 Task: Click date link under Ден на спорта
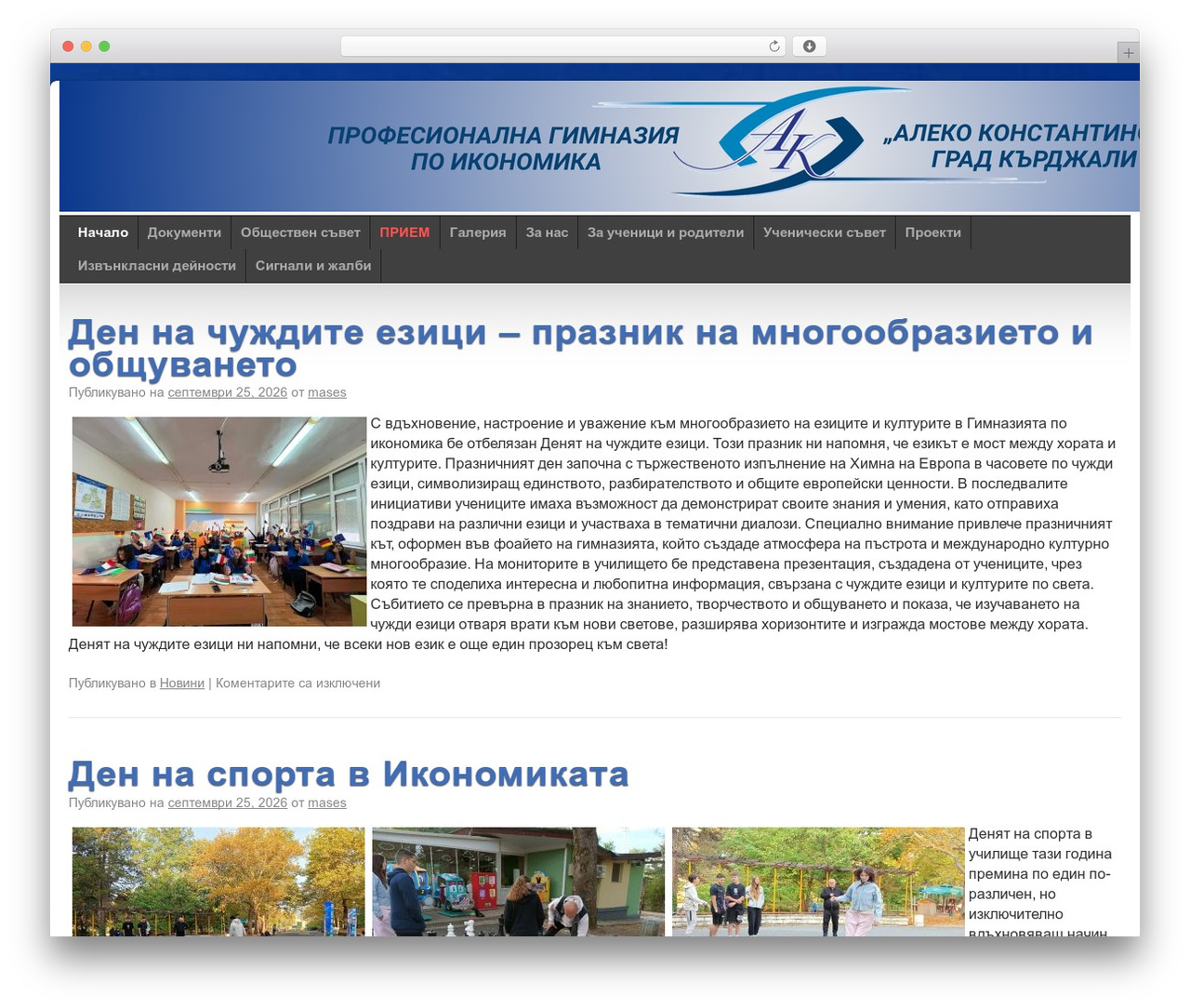[228, 802]
